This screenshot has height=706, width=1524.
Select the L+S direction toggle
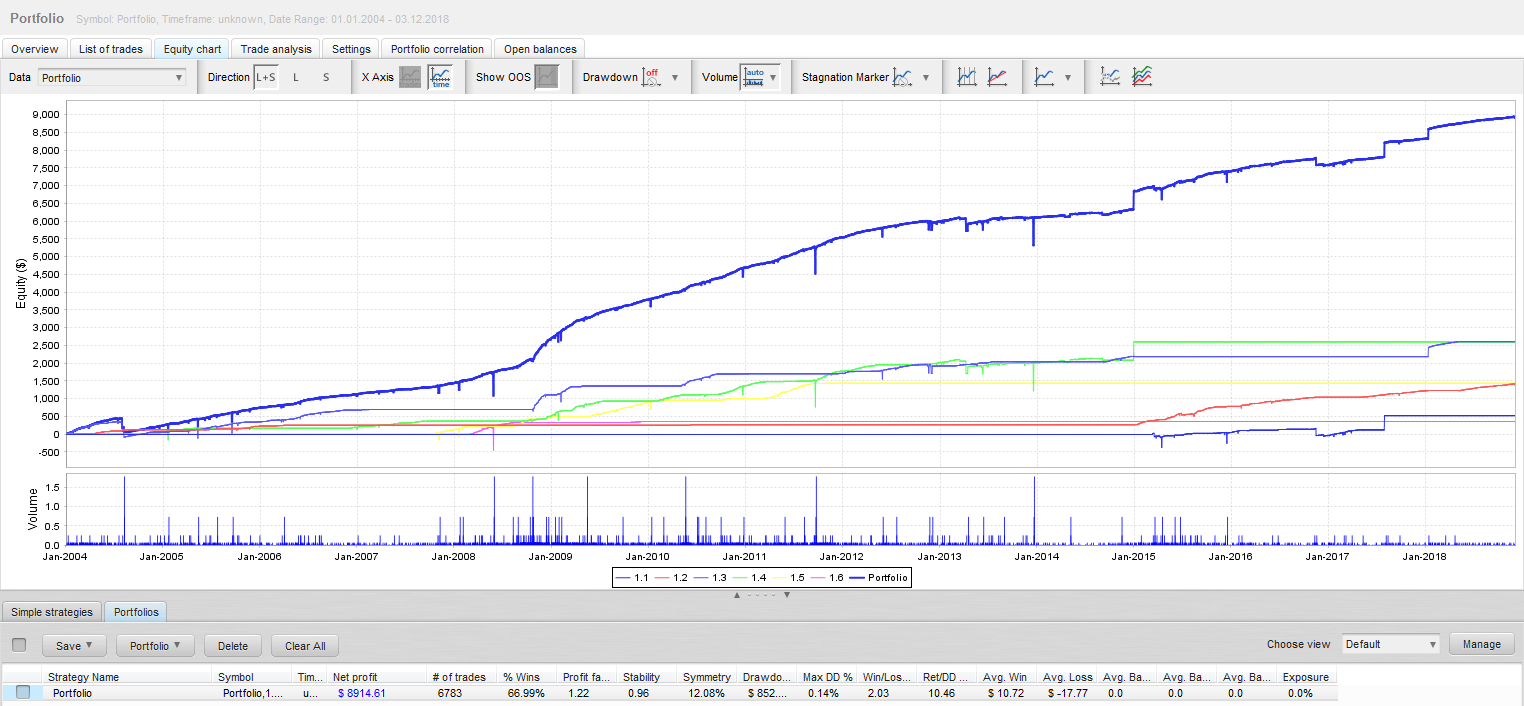[x=266, y=77]
